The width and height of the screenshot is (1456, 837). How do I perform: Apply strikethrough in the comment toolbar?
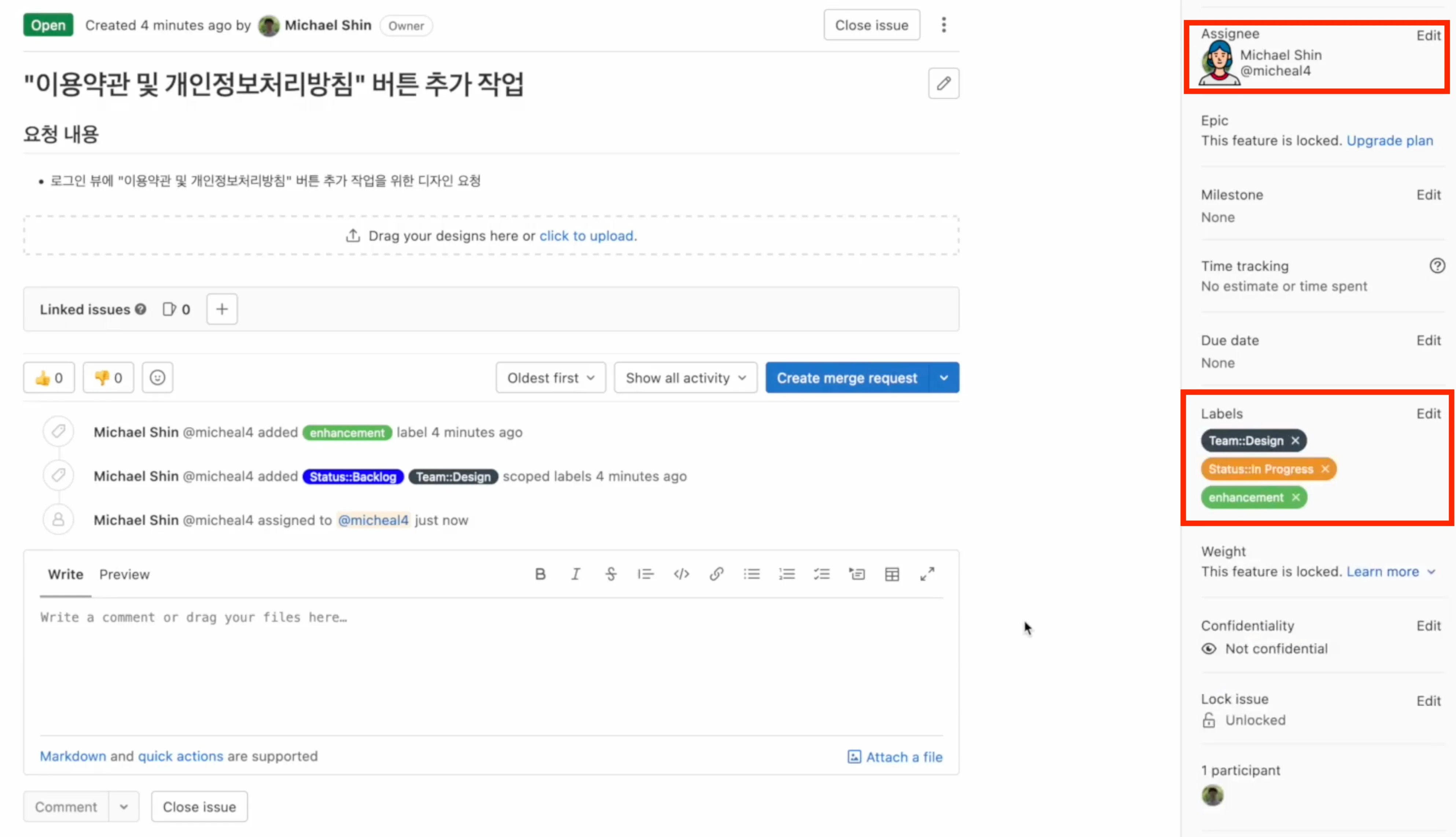(611, 573)
